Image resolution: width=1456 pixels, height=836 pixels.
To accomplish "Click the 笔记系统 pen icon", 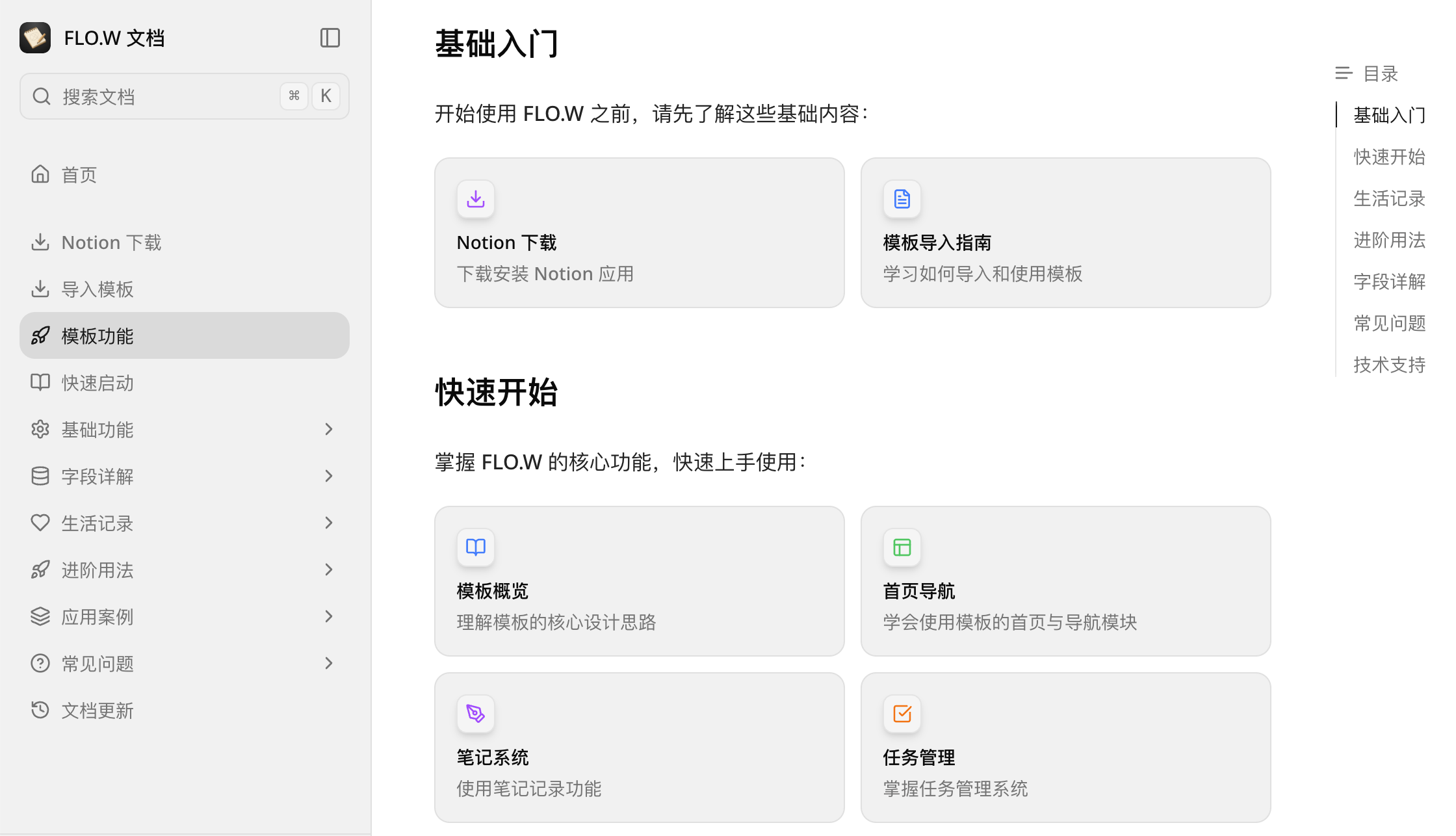I will tap(475, 714).
